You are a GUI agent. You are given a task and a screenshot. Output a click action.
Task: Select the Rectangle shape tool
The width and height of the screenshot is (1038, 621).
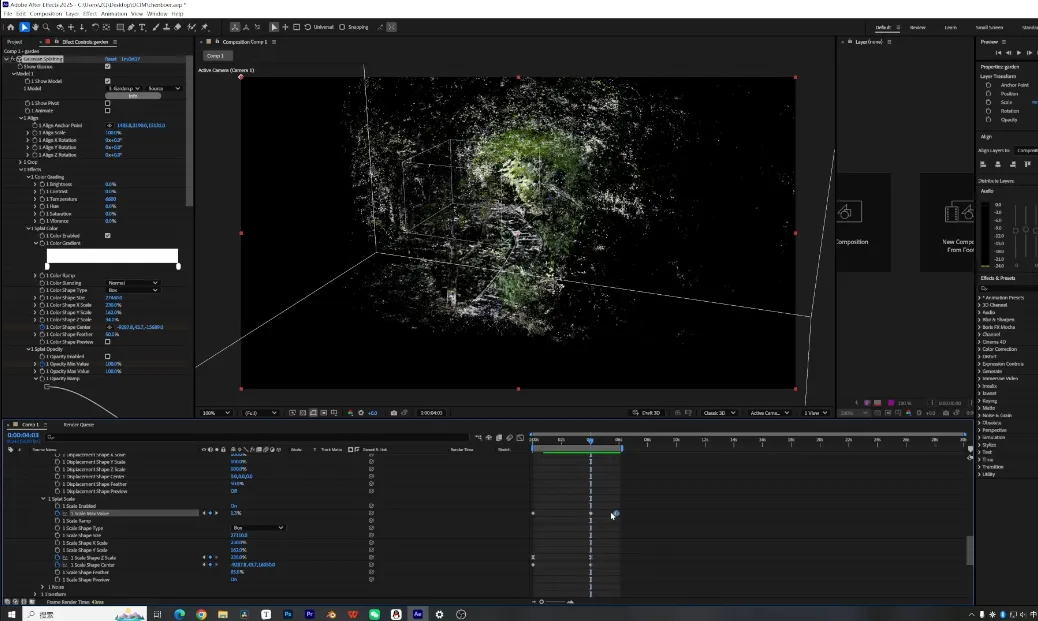pyautogui.click(x=120, y=27)
